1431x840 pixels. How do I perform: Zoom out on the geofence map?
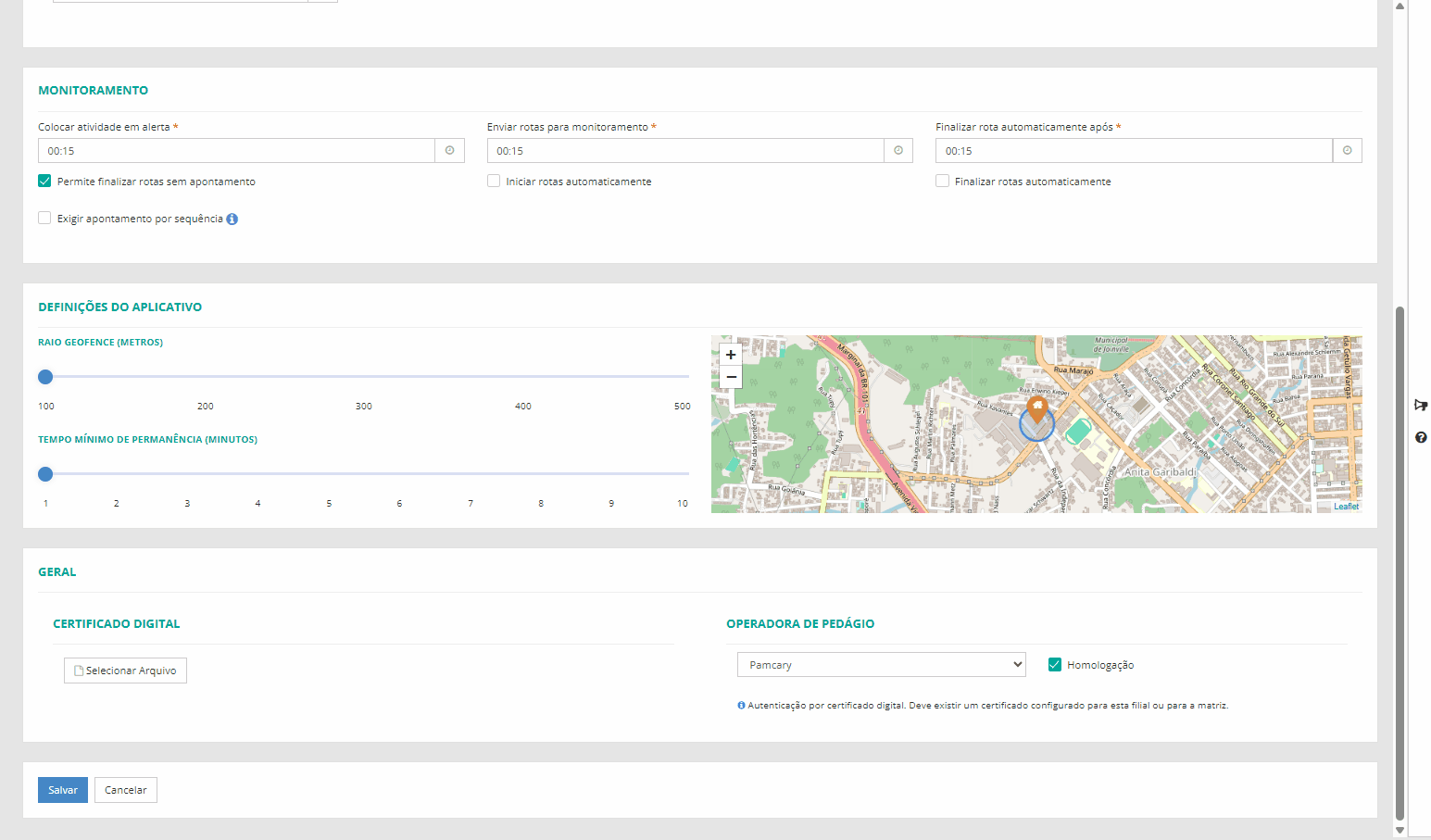pyautogui.click(x=731, y=377)
